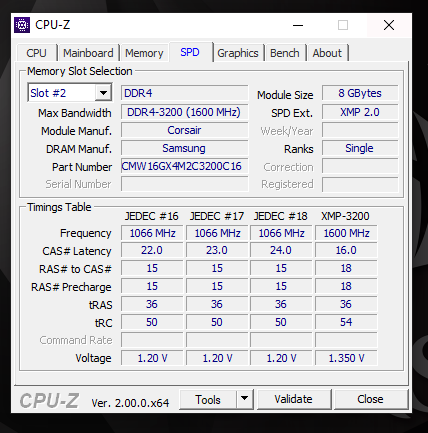Click RAS# Precharge XMP value 18
Image resolution: width=428 pixels, height=433 pixels.
click(346, 286)
